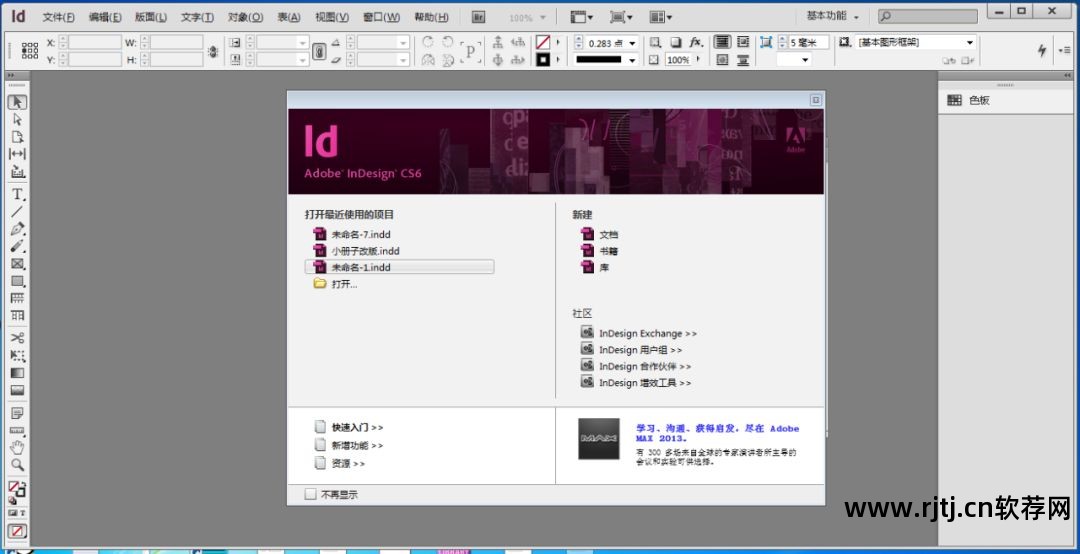Screen dimensions: 1080x554
Task: Open the 窗口(W) menu
Action: (x=381, y=17)
